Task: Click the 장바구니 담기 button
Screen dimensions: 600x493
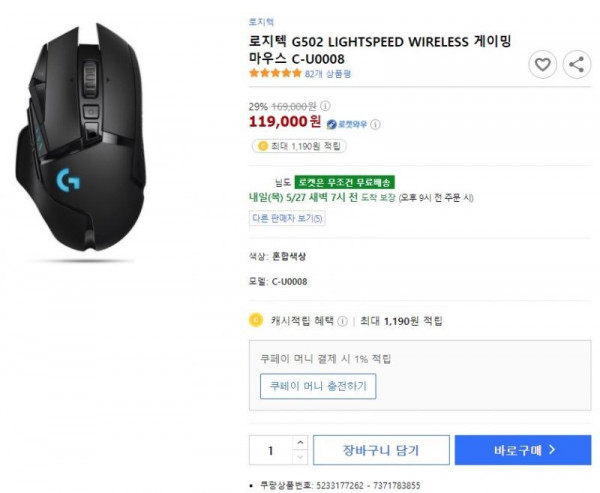Action: [x=381, y=450]
